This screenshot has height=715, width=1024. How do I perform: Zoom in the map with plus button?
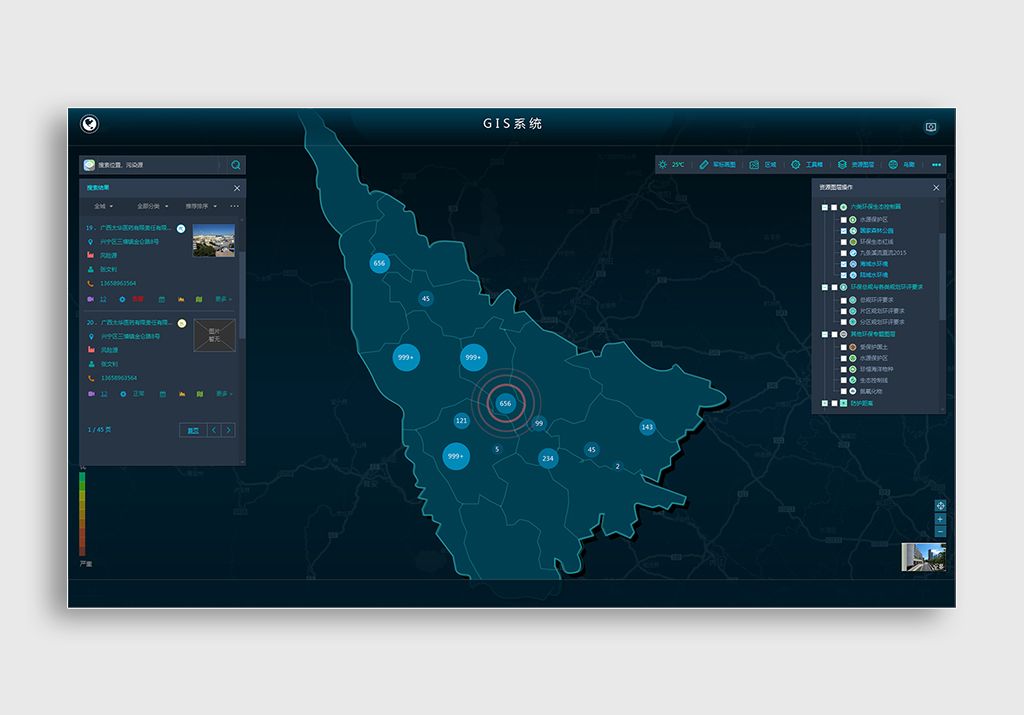pyautogui.click(x=940, y=519)
